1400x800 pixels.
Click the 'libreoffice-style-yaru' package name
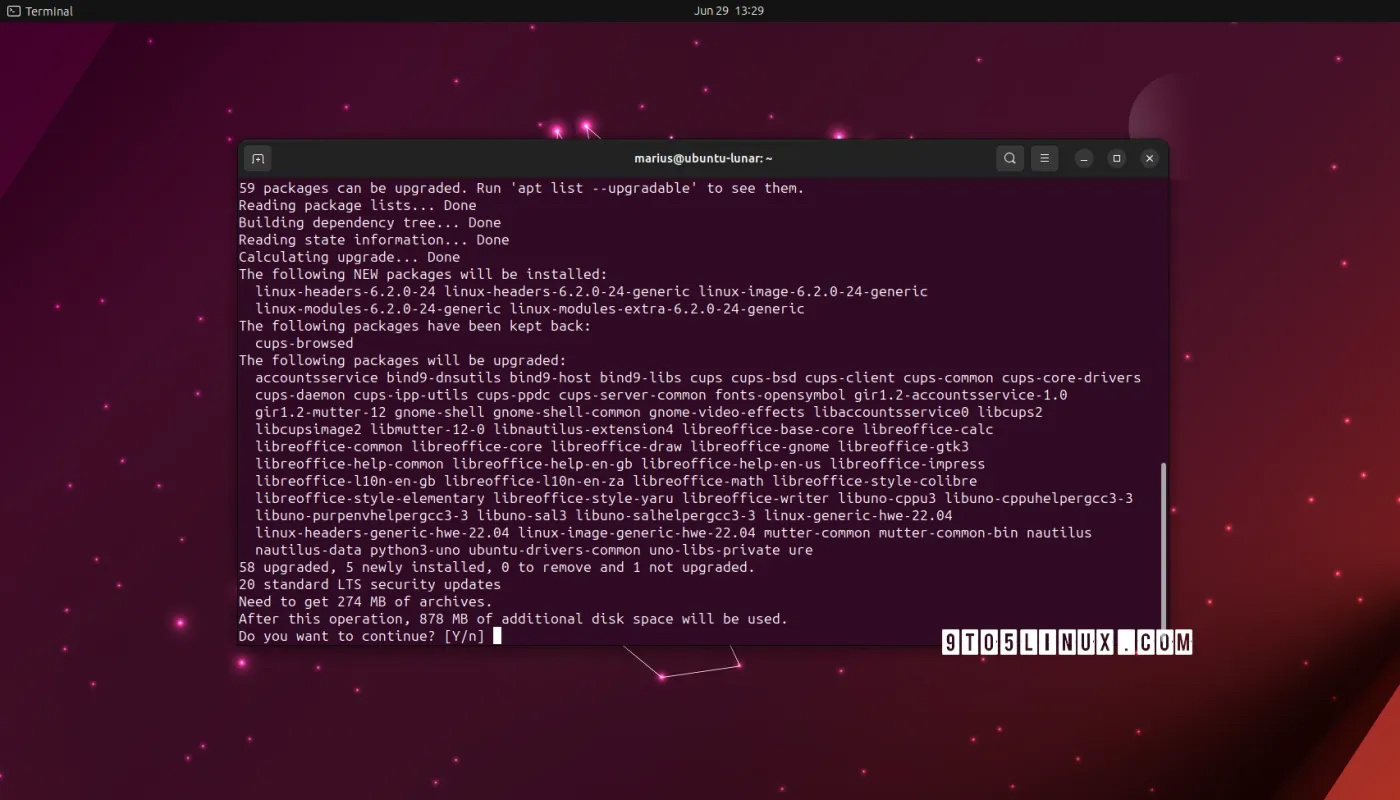click(583, 498)
